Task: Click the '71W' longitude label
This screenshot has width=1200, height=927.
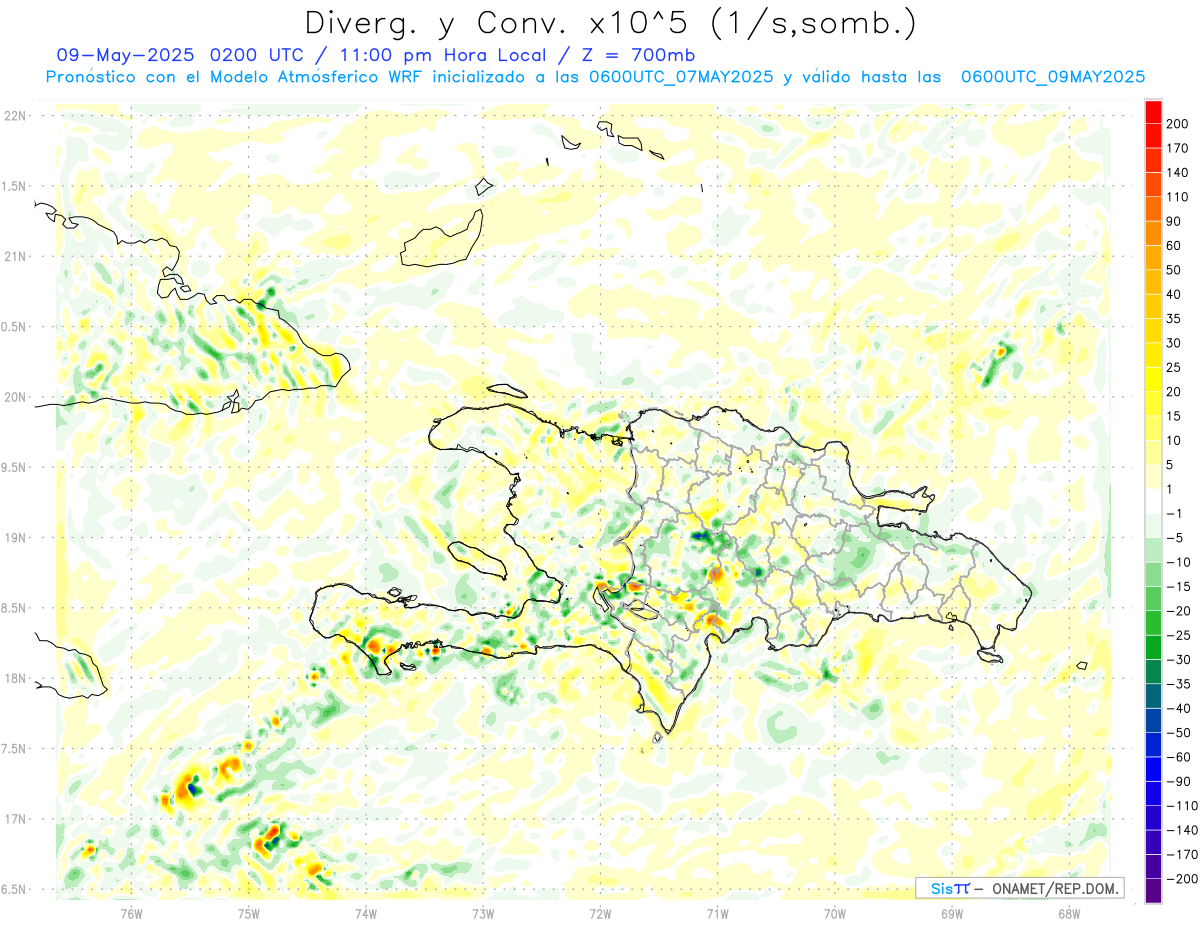Action: click(x=717, y=913)
